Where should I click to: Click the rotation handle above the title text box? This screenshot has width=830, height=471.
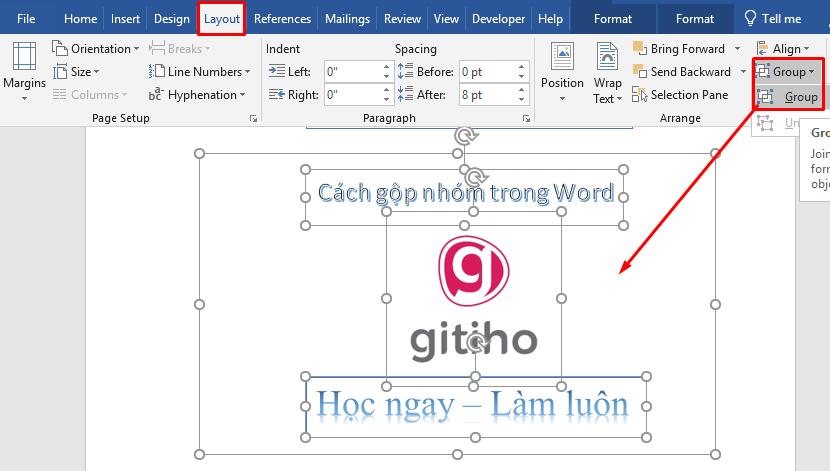point(466,136)
